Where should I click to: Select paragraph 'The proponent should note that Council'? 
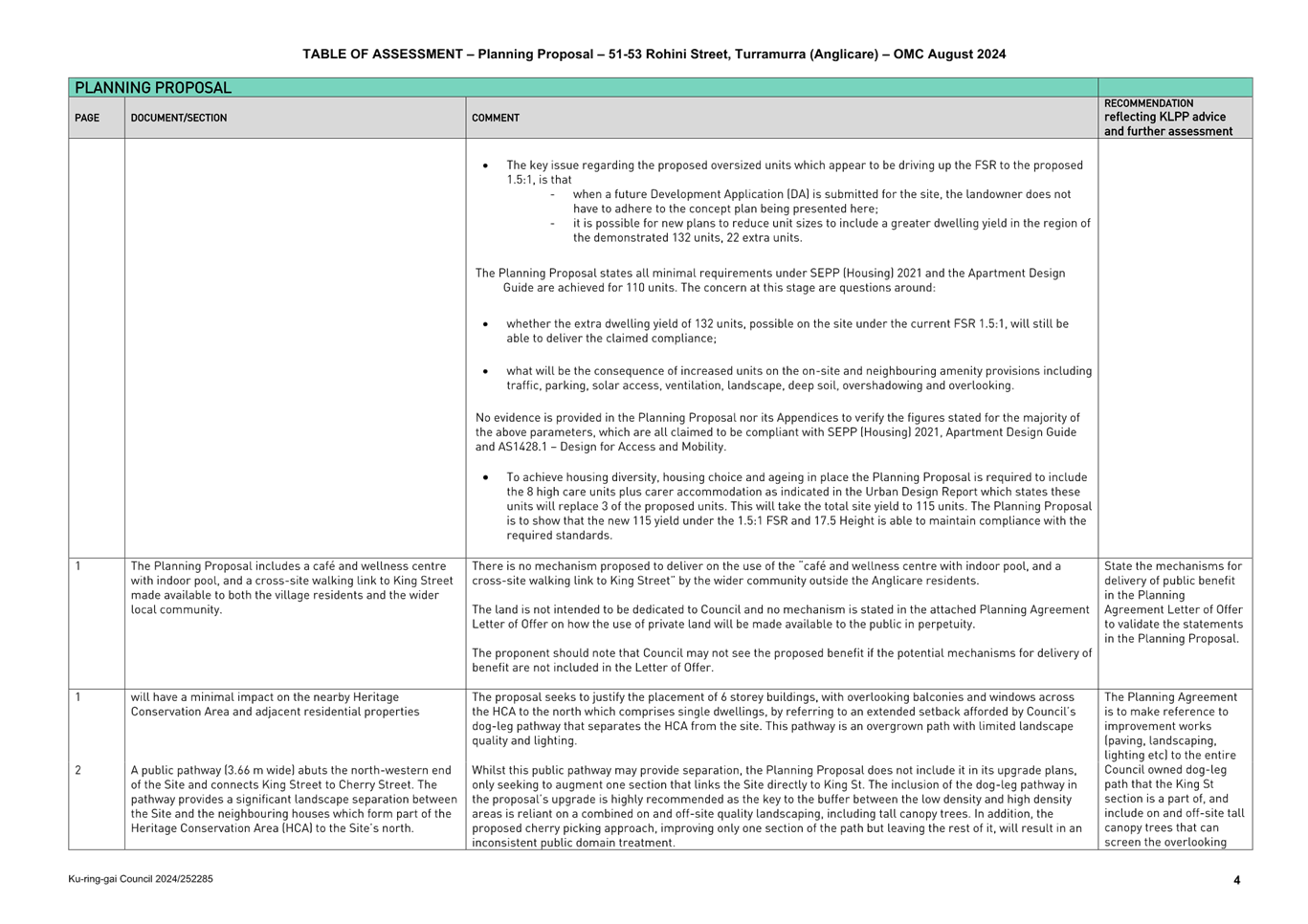pyautogui.click(x=782, y=660)
